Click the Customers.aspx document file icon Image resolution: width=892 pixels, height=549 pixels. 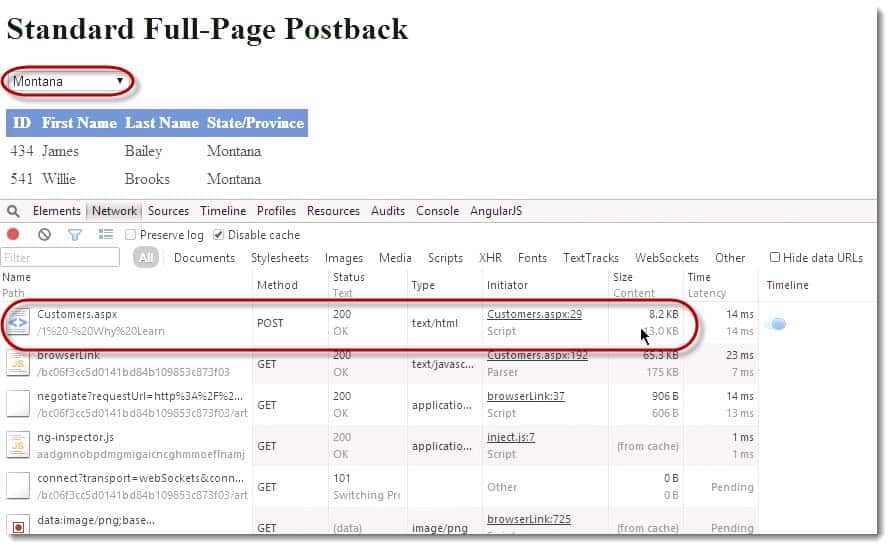coord(18,323)
